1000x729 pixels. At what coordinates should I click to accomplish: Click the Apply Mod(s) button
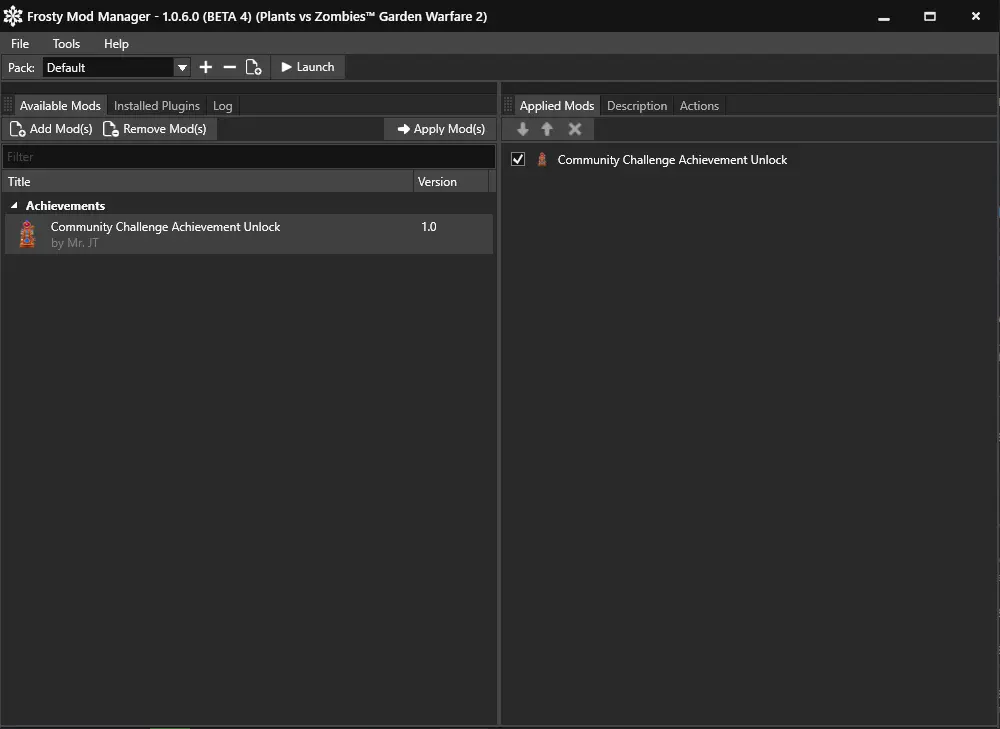(x=441, y=129)
